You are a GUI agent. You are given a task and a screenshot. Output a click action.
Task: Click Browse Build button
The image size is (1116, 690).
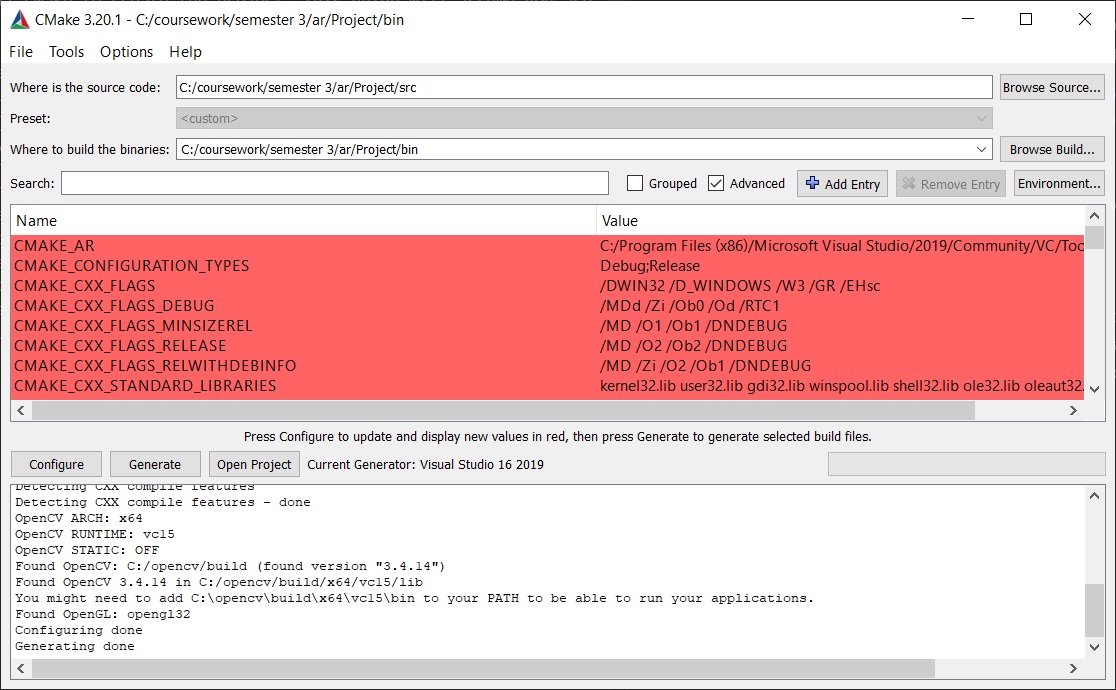(x=1052, y=150)
